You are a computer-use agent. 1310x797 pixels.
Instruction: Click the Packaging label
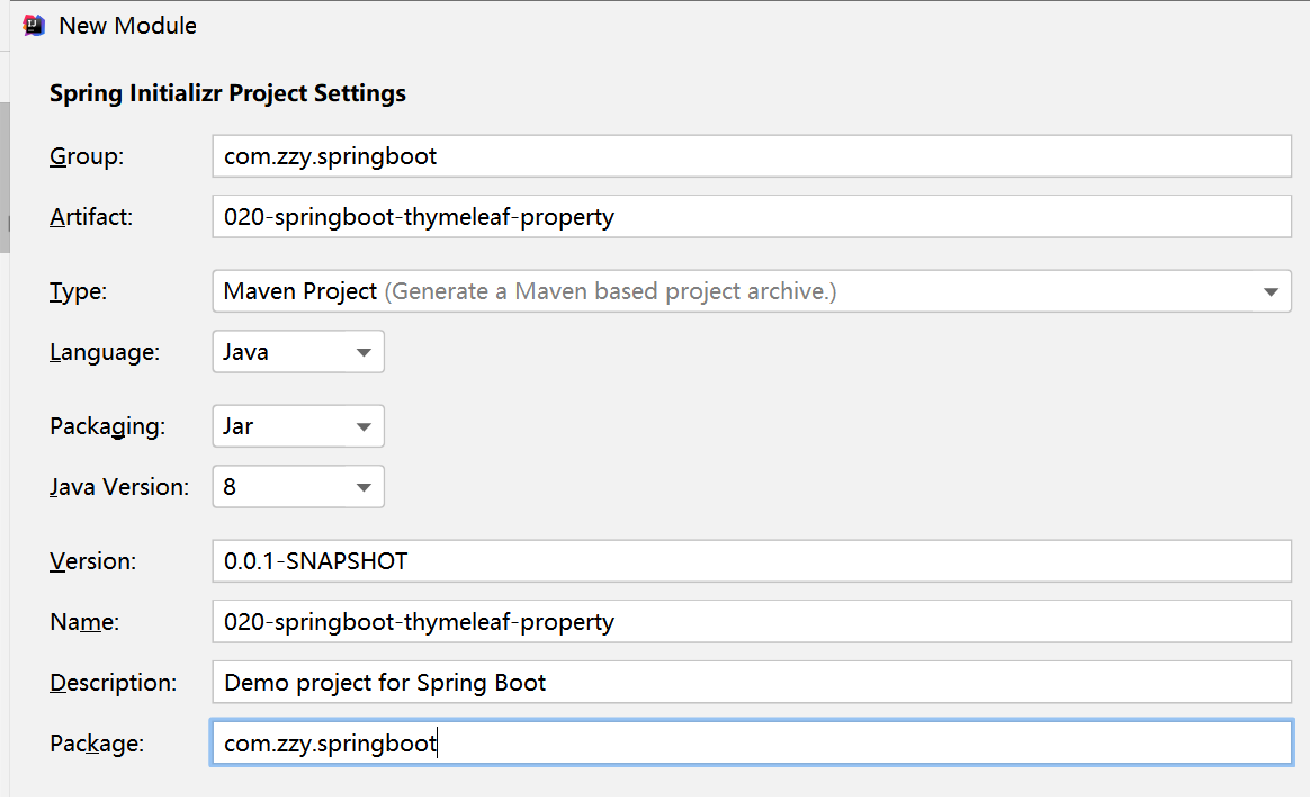pyautogui.click(x=107, y=427)
